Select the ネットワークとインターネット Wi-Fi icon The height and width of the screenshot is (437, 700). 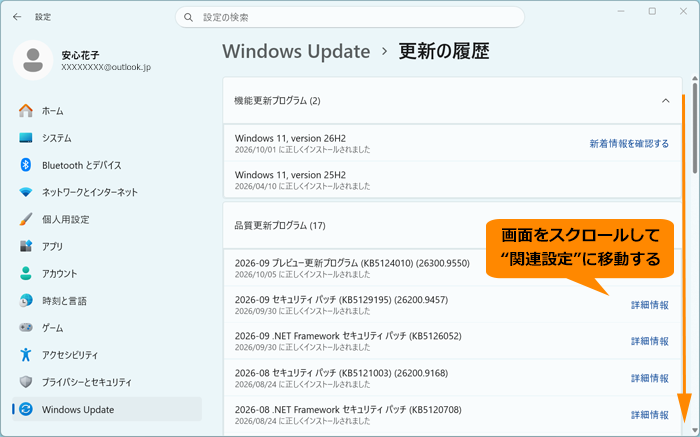click(26, 192)
